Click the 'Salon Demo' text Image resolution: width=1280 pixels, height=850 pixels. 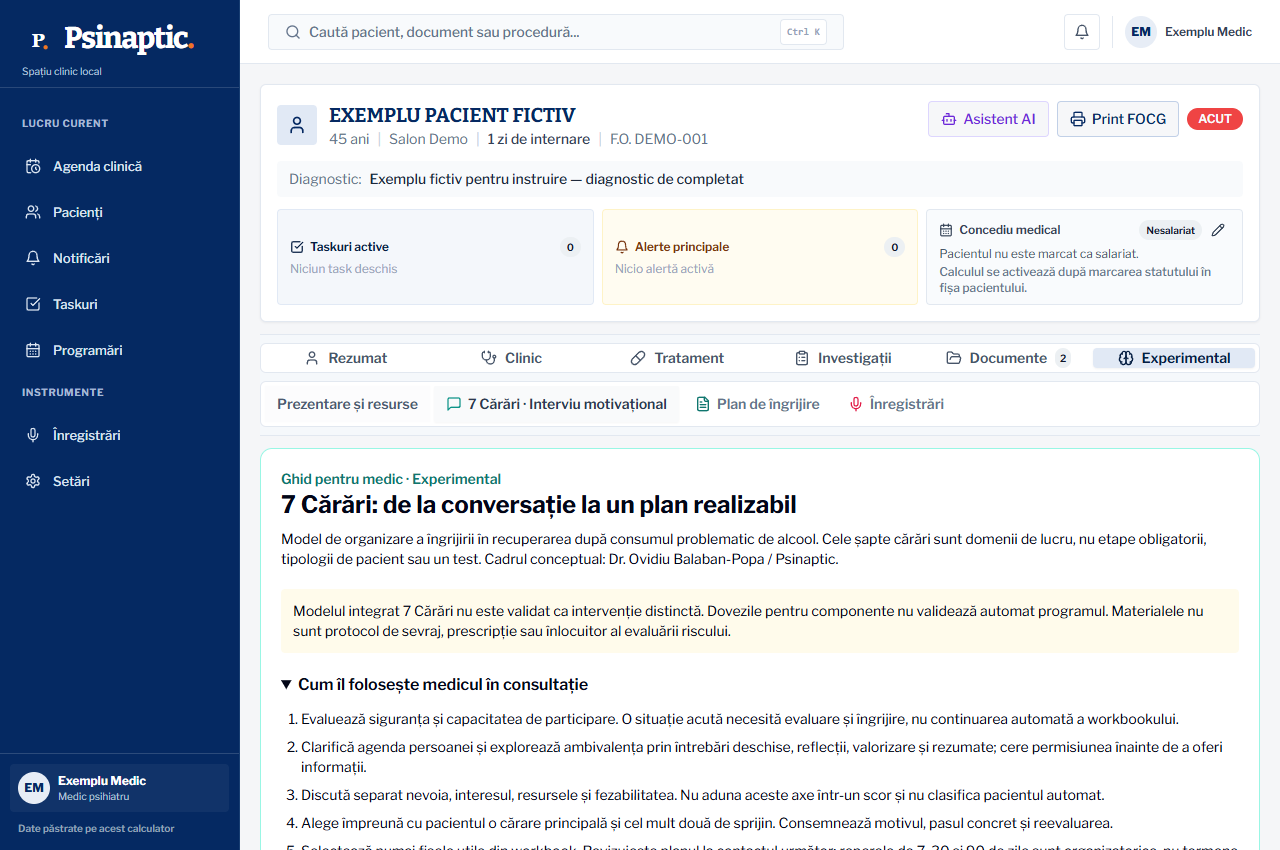click(x=428, y=139)
